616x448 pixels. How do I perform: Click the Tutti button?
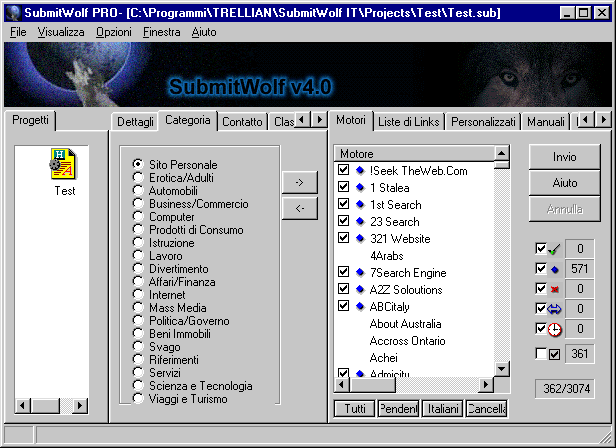(x=355, y=409)
